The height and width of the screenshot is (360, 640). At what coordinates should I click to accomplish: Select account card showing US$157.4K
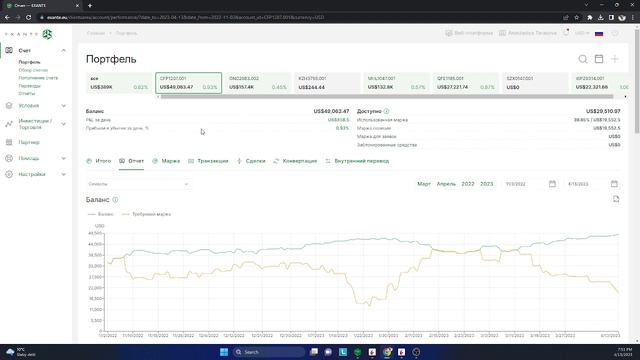point(258,83)
